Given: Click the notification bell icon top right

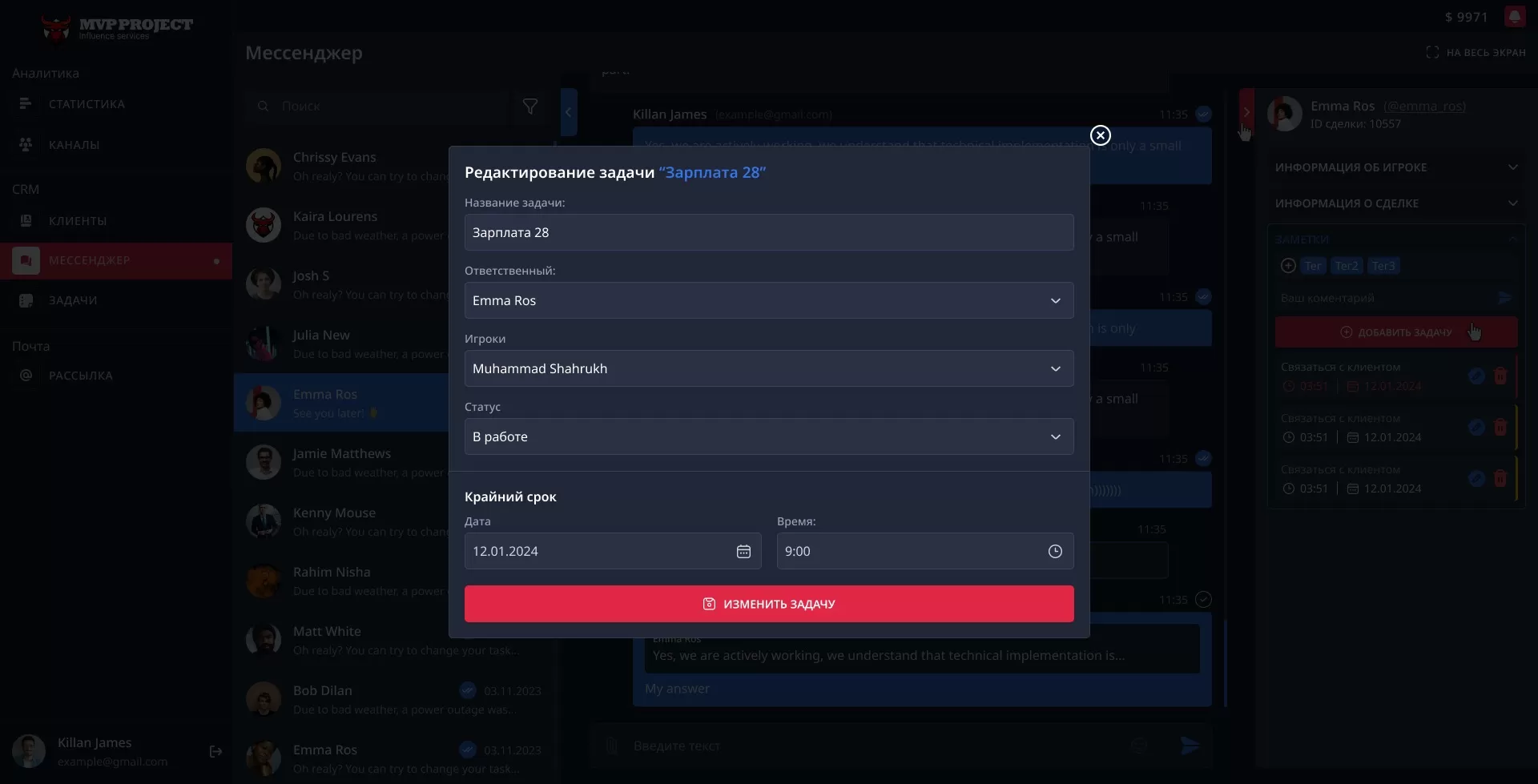Looking at the screenshot, I should coord(1516,16).
